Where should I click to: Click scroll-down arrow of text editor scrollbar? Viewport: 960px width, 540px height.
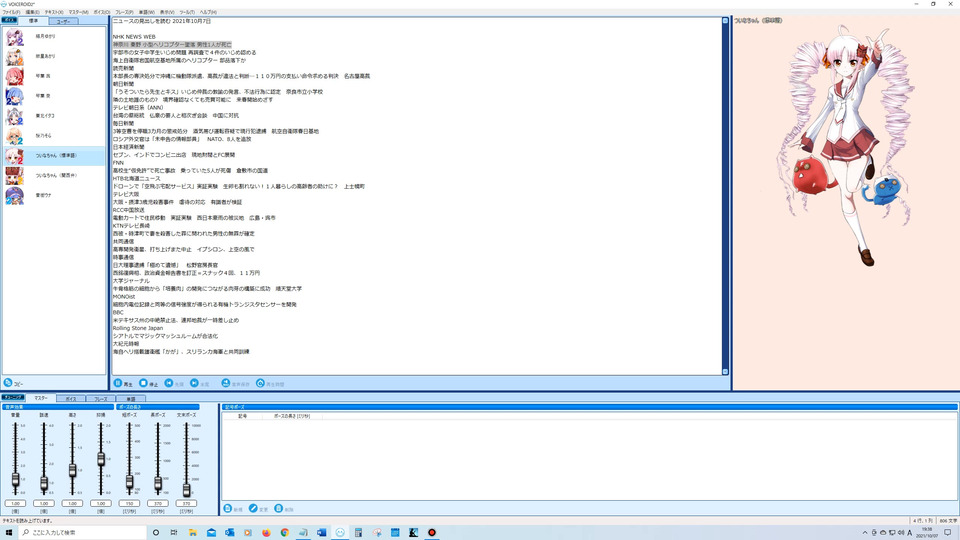pyautogui.click(x=726, y=372)
